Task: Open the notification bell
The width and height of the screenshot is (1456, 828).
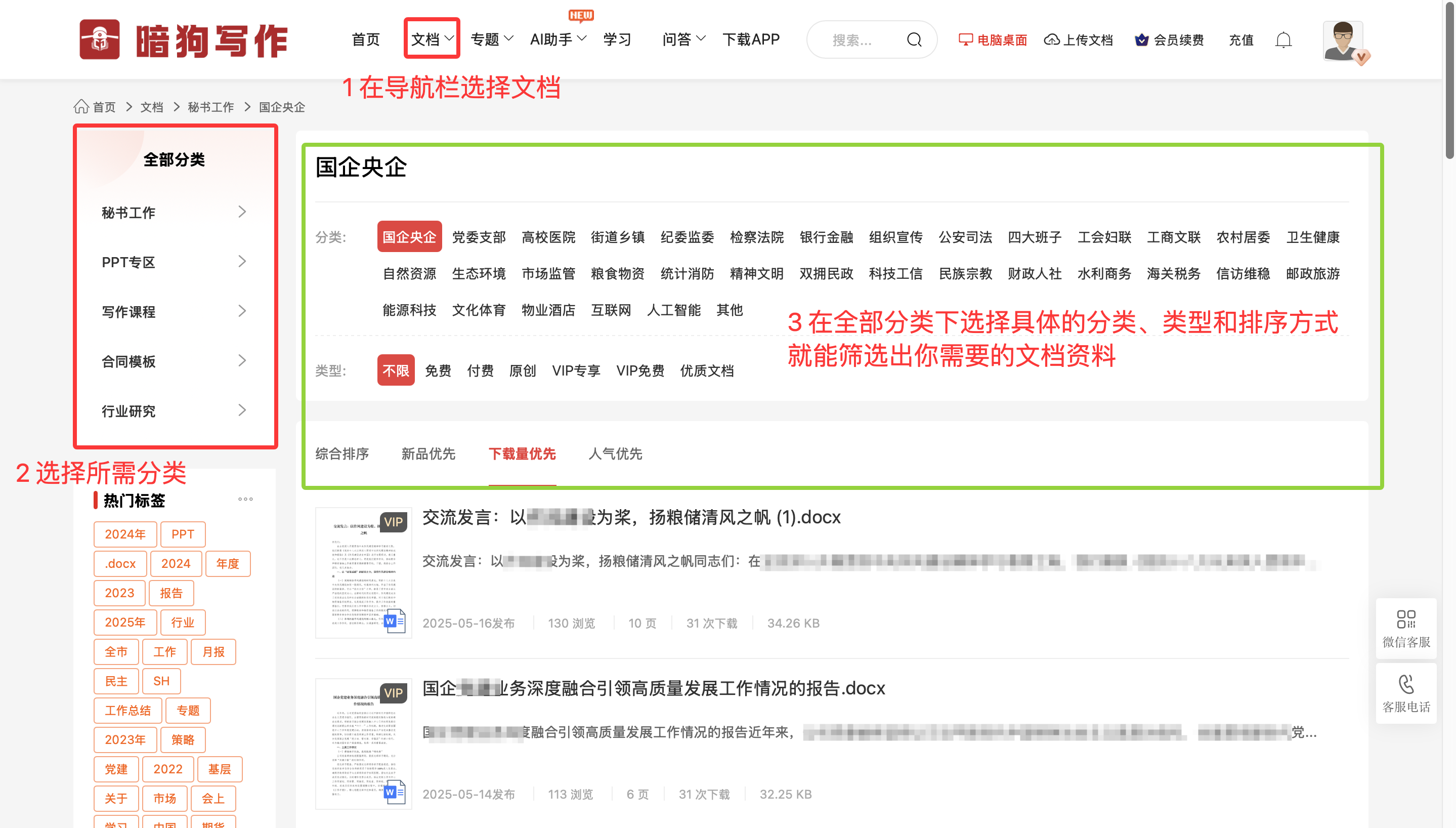Action: pyautogui.click(x=1283, y=40)
